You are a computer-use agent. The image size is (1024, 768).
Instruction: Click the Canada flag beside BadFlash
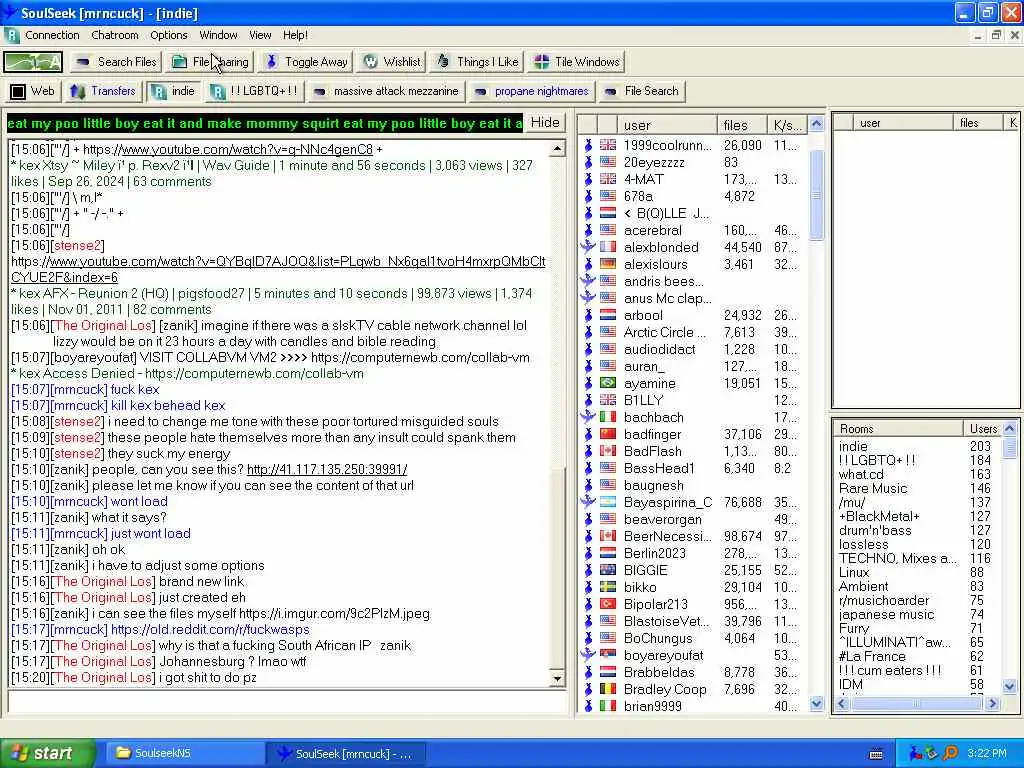[608, 451]
